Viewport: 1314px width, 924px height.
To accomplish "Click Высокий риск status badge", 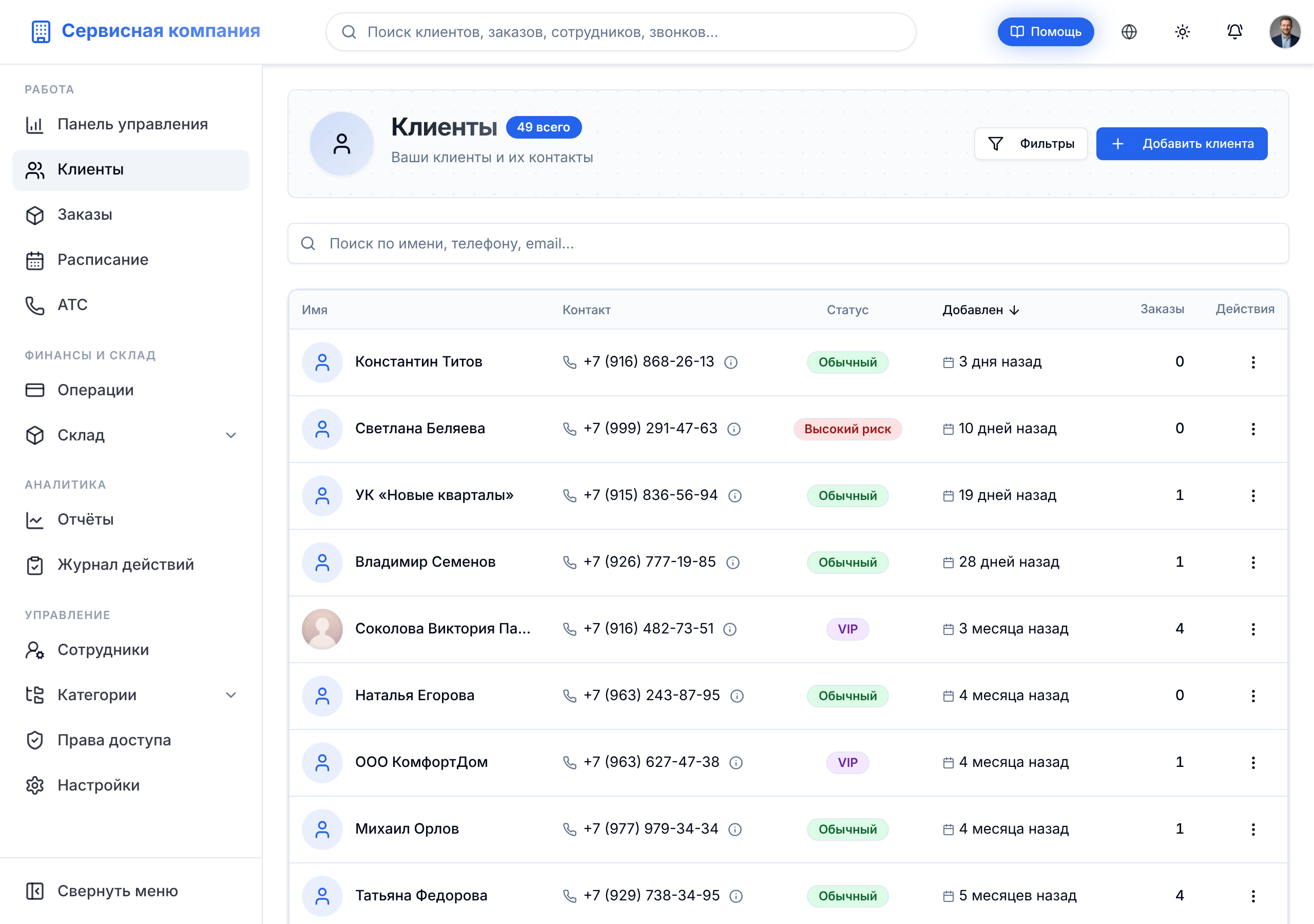I will pos(847,429).
